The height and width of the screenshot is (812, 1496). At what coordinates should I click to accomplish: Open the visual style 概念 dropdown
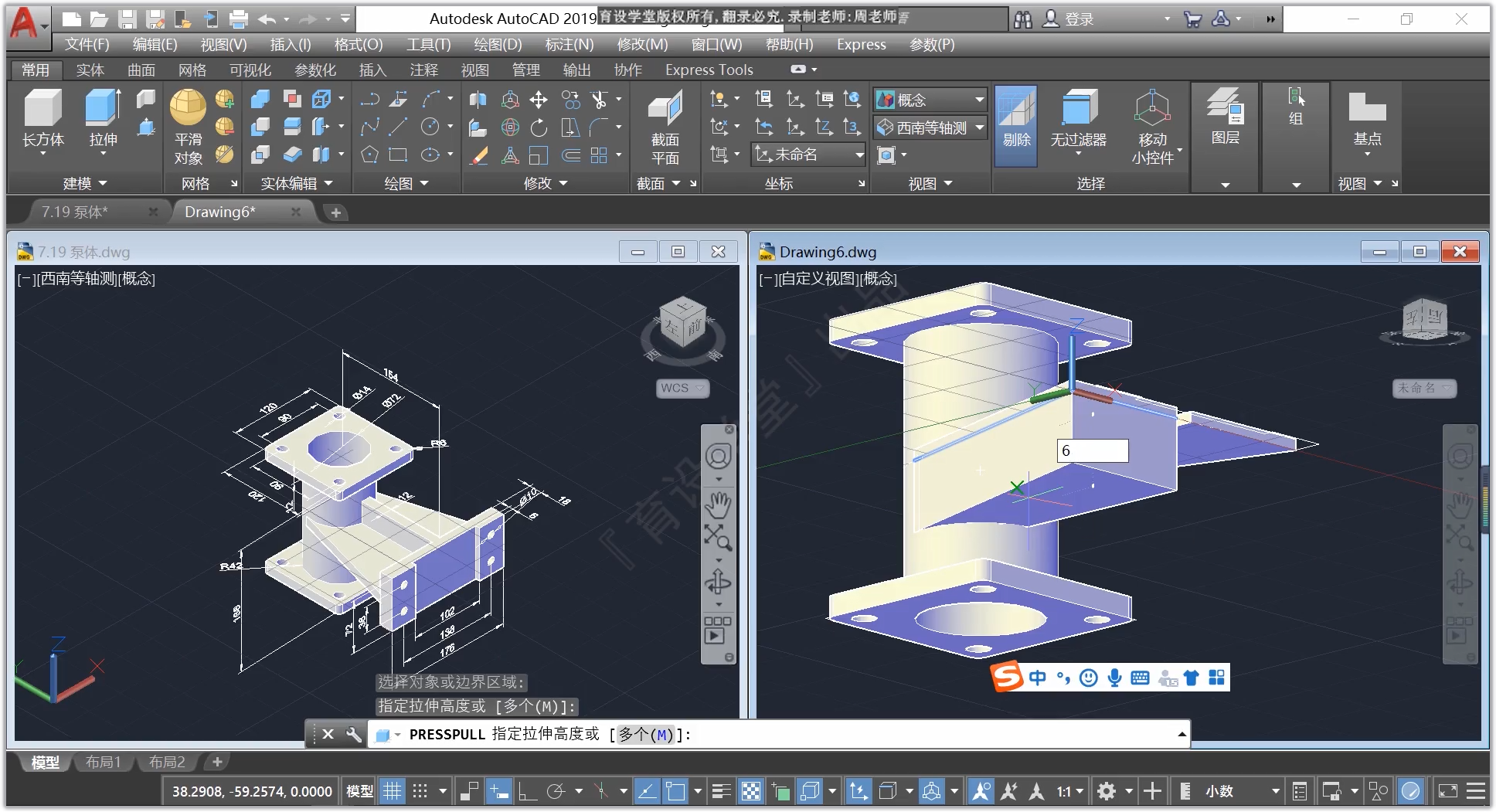point(930,100)
